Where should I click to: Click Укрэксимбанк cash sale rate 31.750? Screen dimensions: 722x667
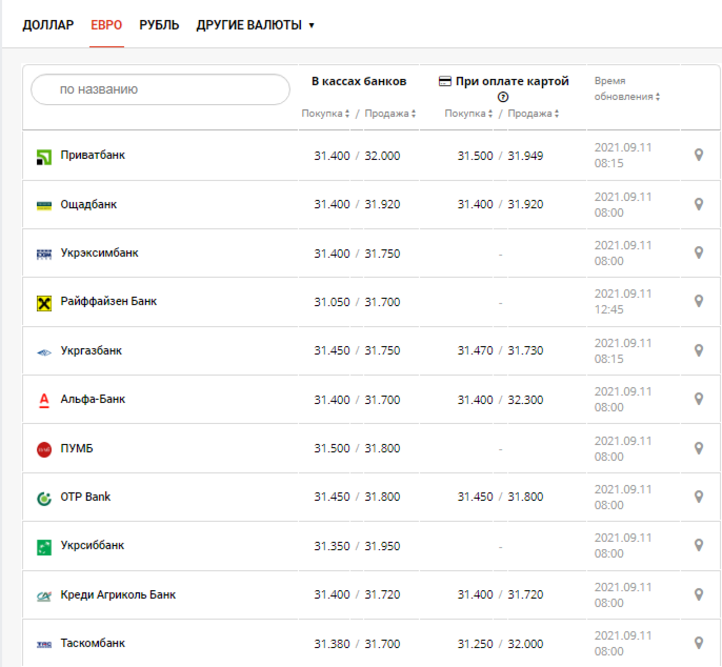(x=382, y=254)
